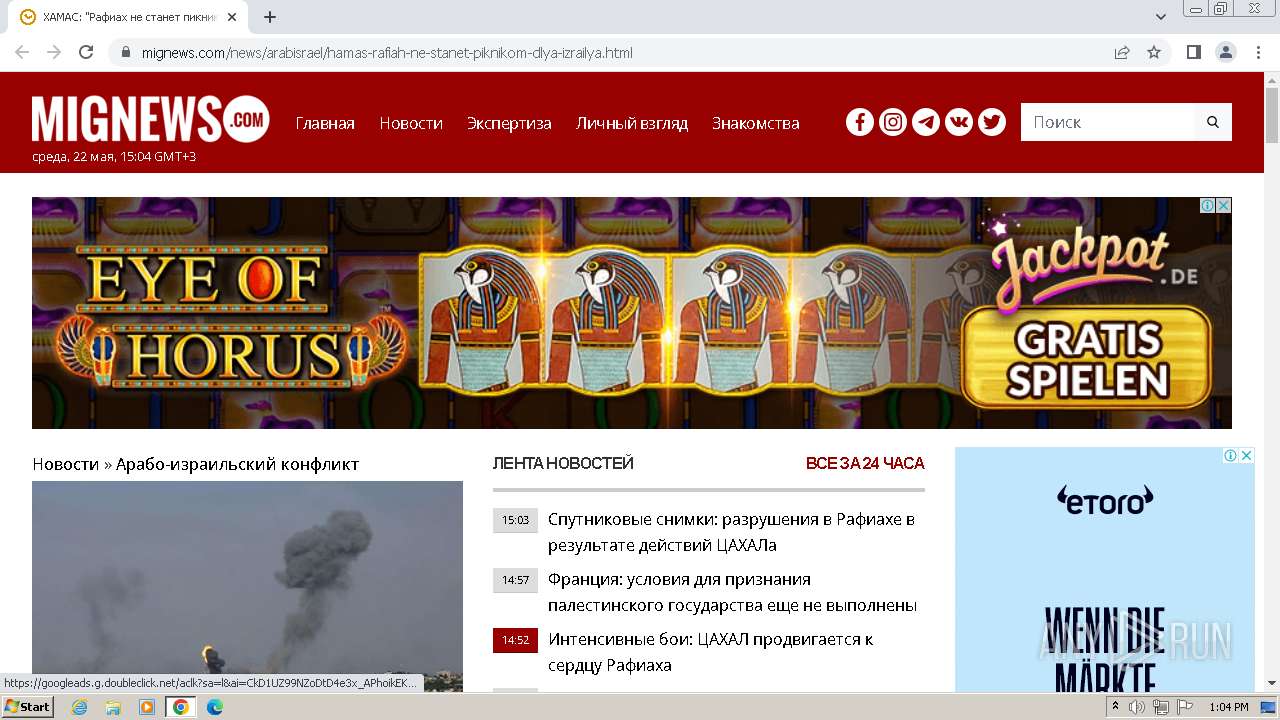Open the MIGnews Instagram icon
The image size is (1280, 720).
pos(893,122)
